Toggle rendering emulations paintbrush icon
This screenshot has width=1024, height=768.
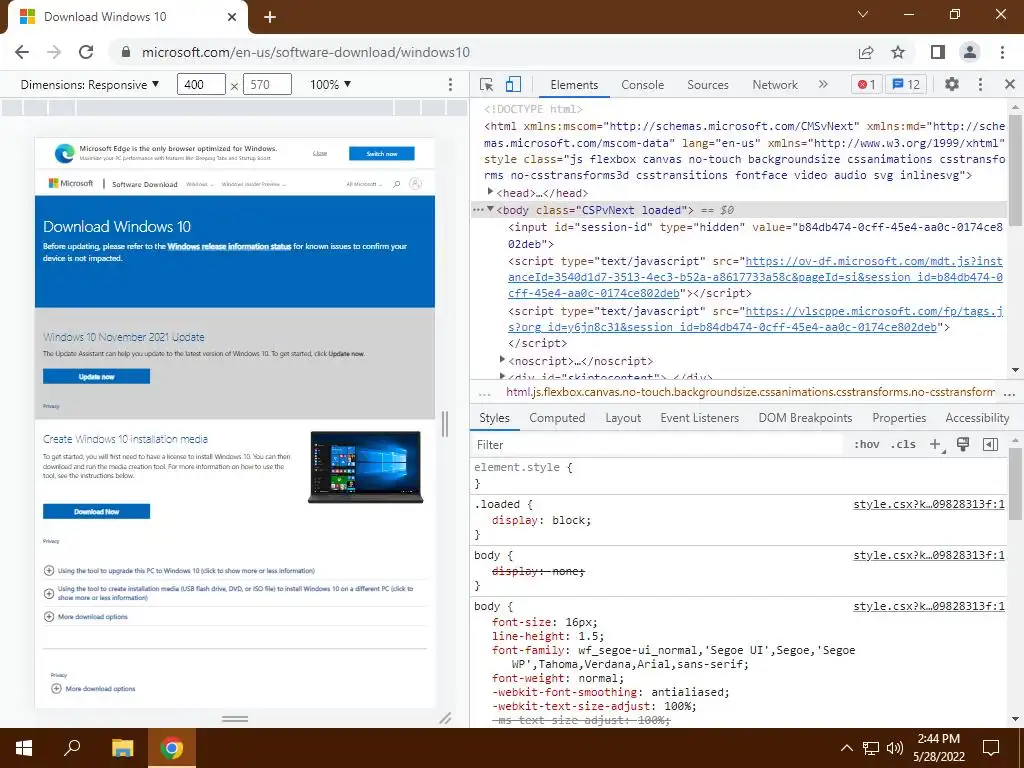(963, 445)
